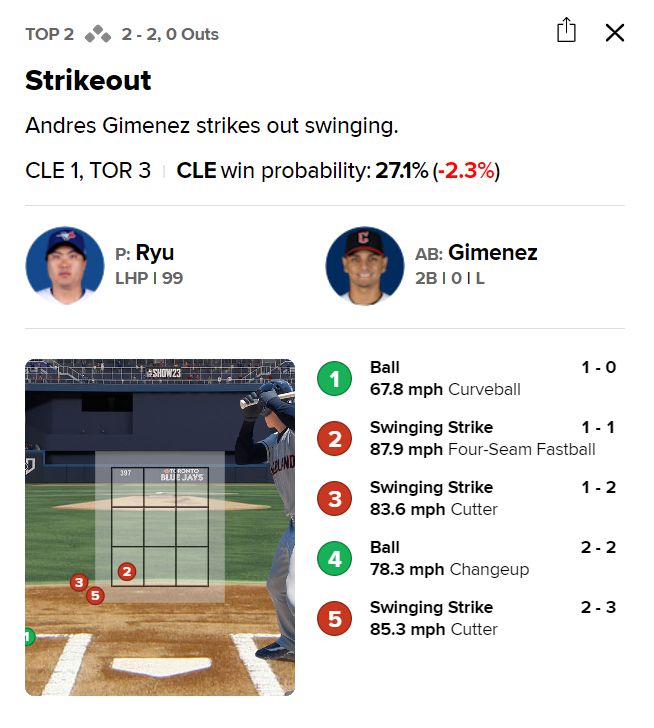Click pitch 1 marker at left edge
Viewport: 654px width, 728px height.
pyautogui.click(x=28, y=636)
